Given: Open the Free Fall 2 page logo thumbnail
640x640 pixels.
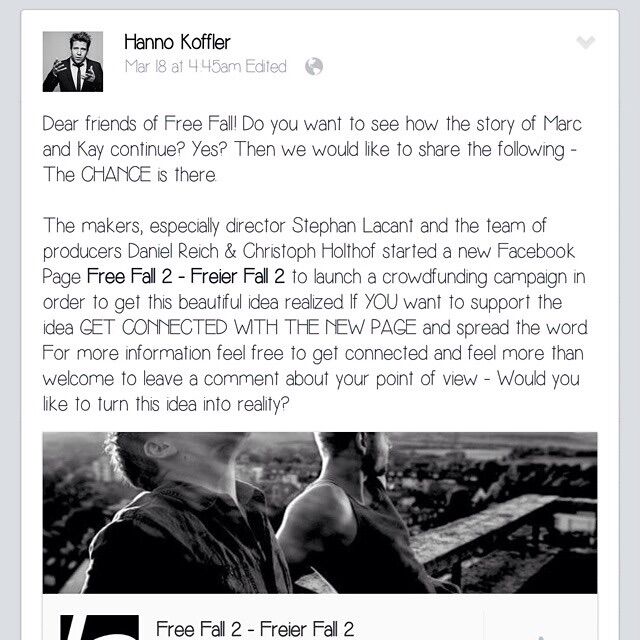Looking at the screenshot, I should 99,627.
